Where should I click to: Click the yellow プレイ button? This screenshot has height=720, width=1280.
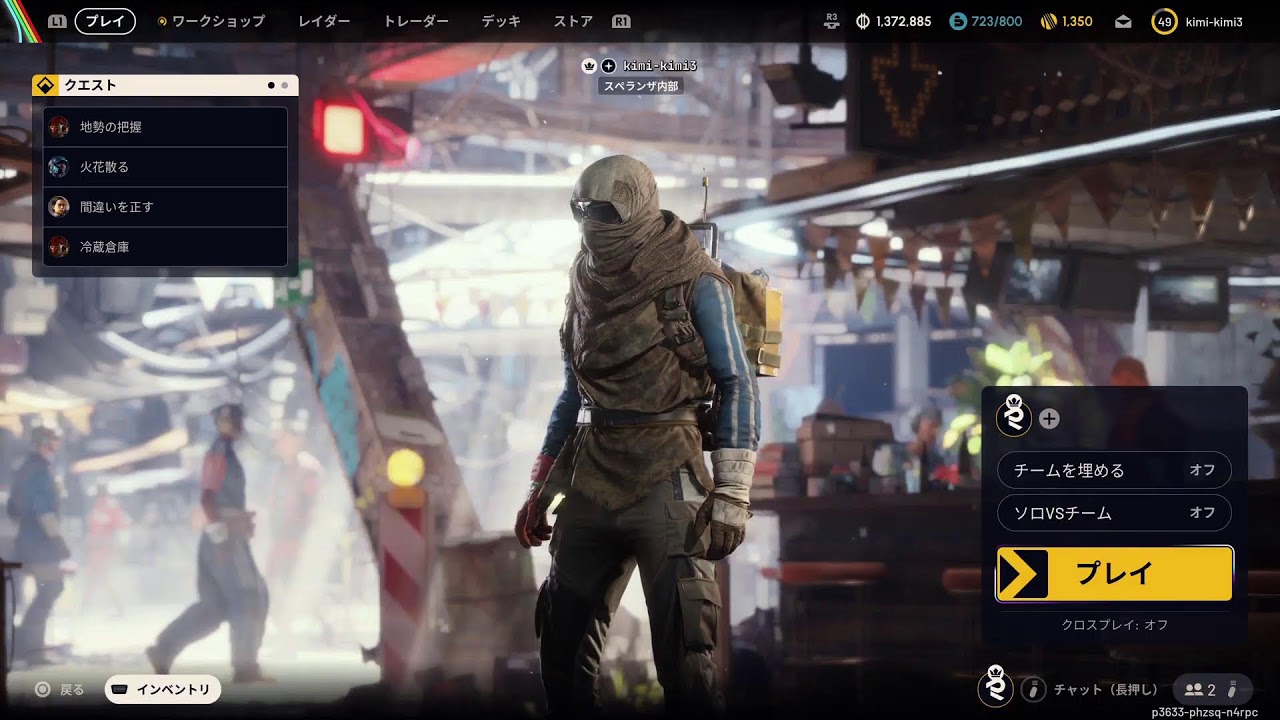pos(1114,574)
